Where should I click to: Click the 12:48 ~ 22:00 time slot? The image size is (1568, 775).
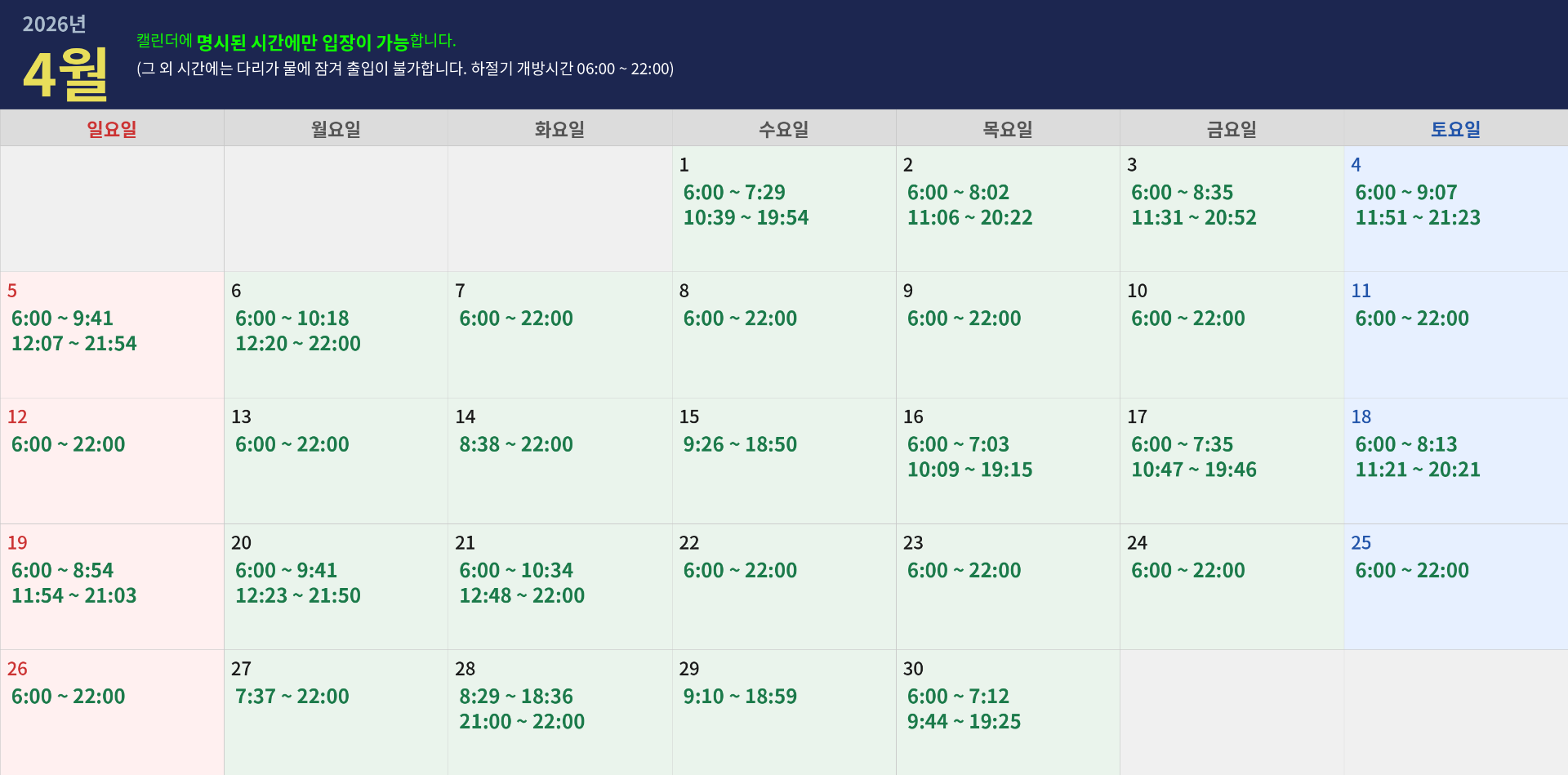(522, 596)
